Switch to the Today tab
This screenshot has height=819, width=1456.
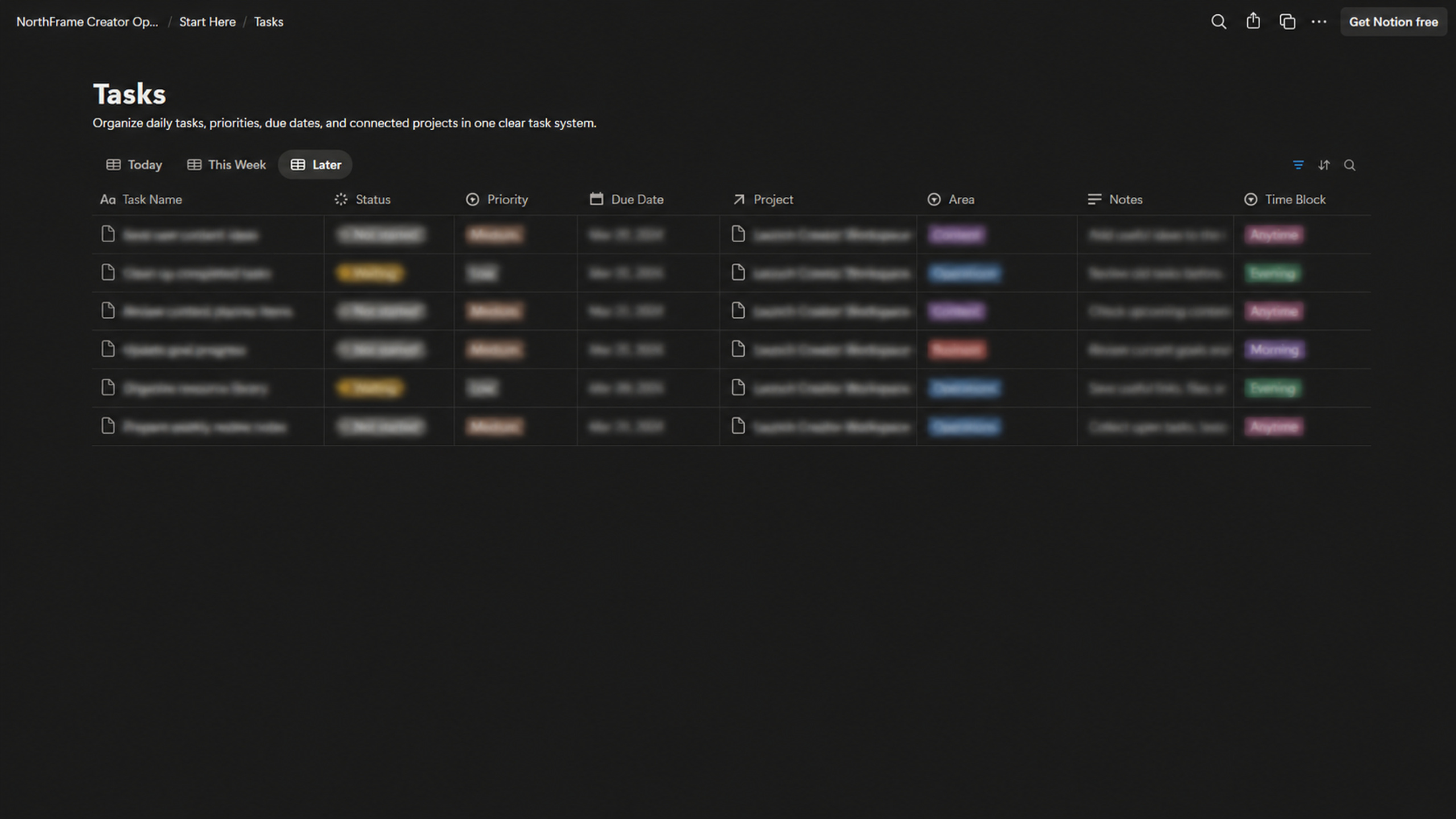coord(134,164)
